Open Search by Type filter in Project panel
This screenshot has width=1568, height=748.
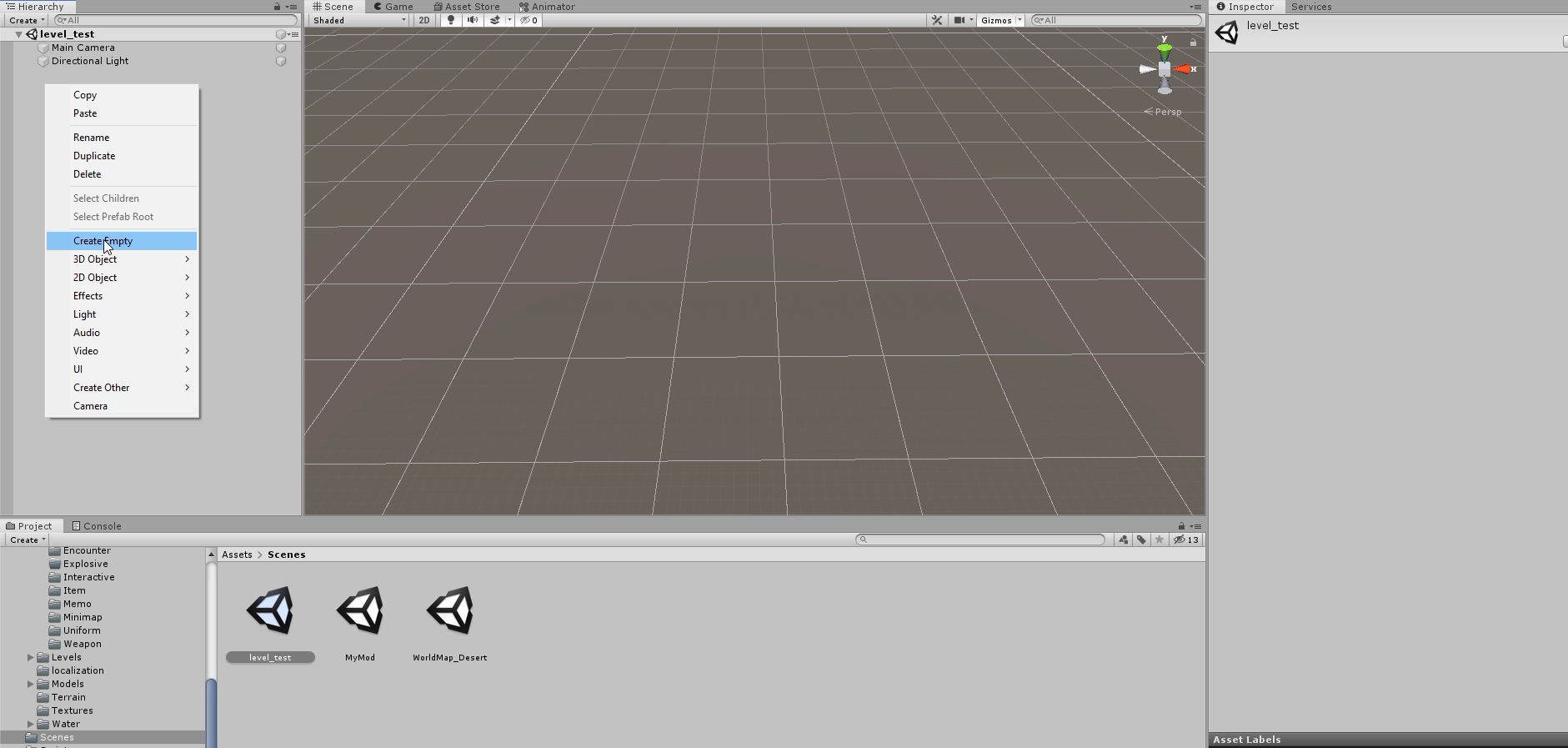click(x=1124, y=540)
